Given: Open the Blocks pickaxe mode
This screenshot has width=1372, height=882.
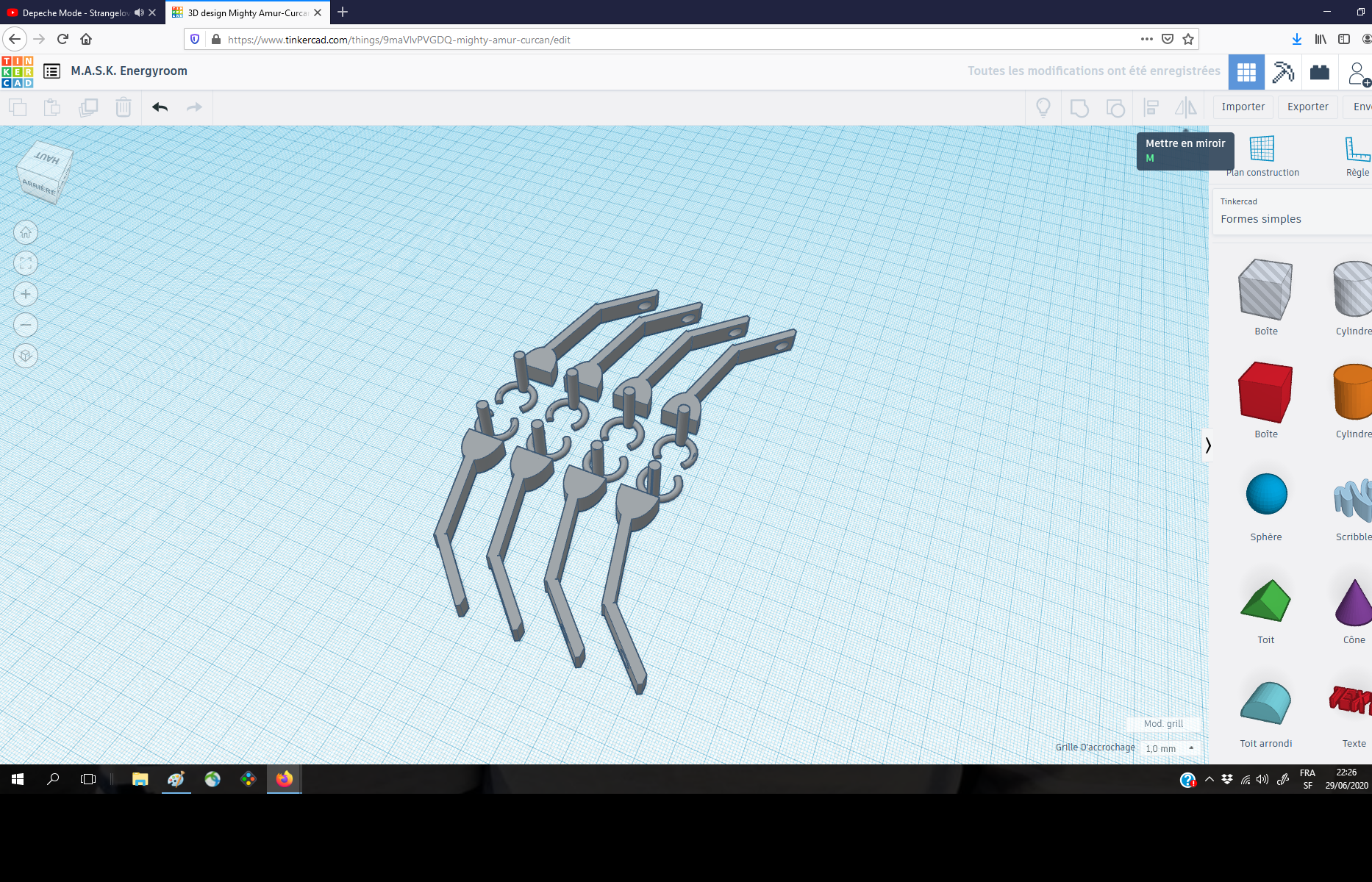Looking at the screenshot, I should click(1283, 72).
